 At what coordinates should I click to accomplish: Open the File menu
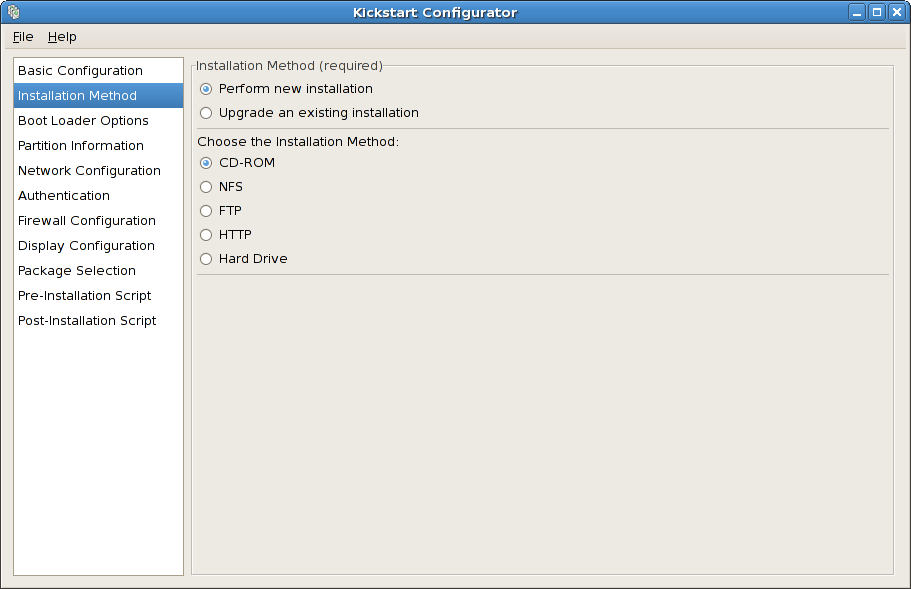pos(23,37)
